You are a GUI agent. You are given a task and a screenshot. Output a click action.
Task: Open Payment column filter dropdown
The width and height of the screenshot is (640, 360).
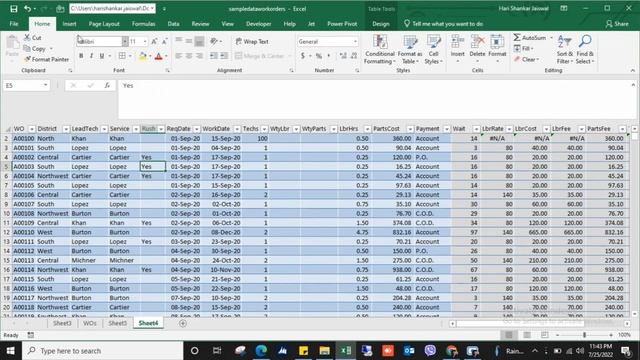(x=446, y=129)
